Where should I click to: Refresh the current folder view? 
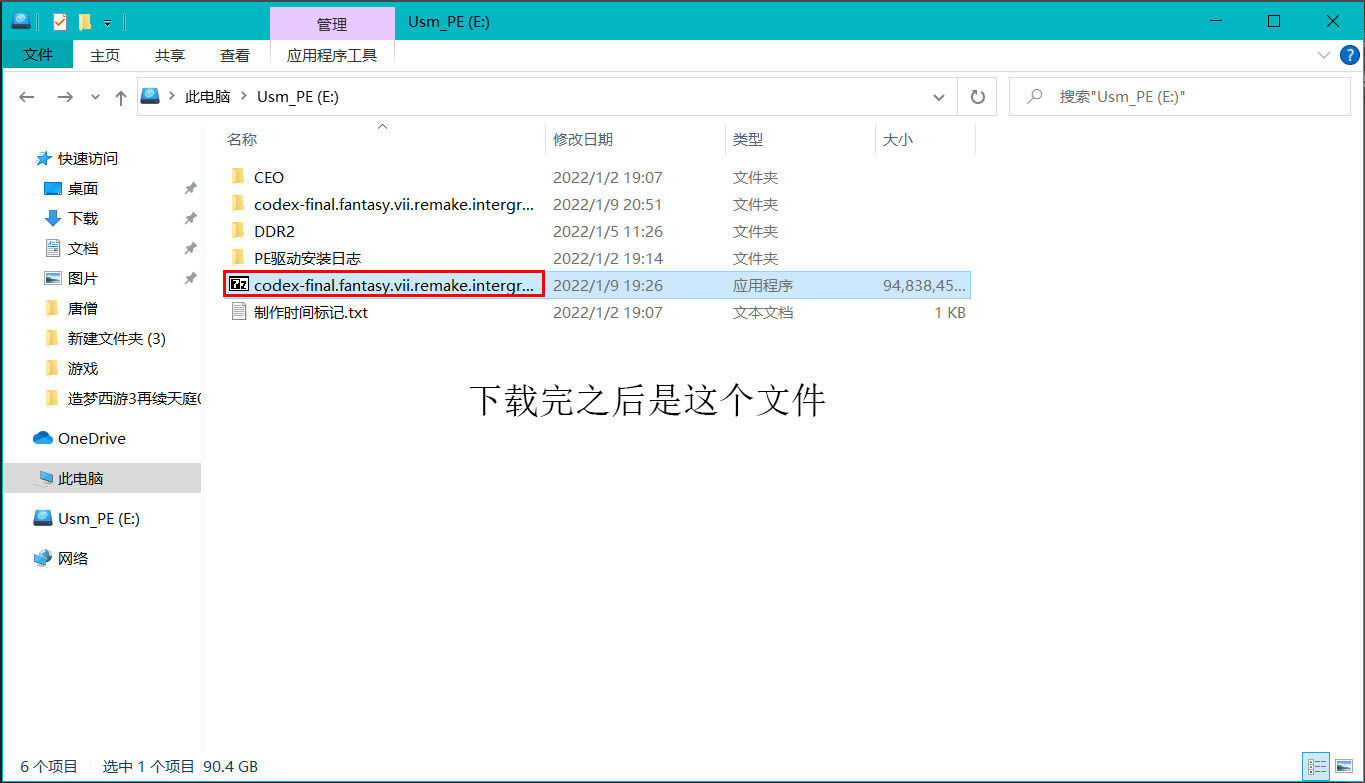[x=977, y=97]
